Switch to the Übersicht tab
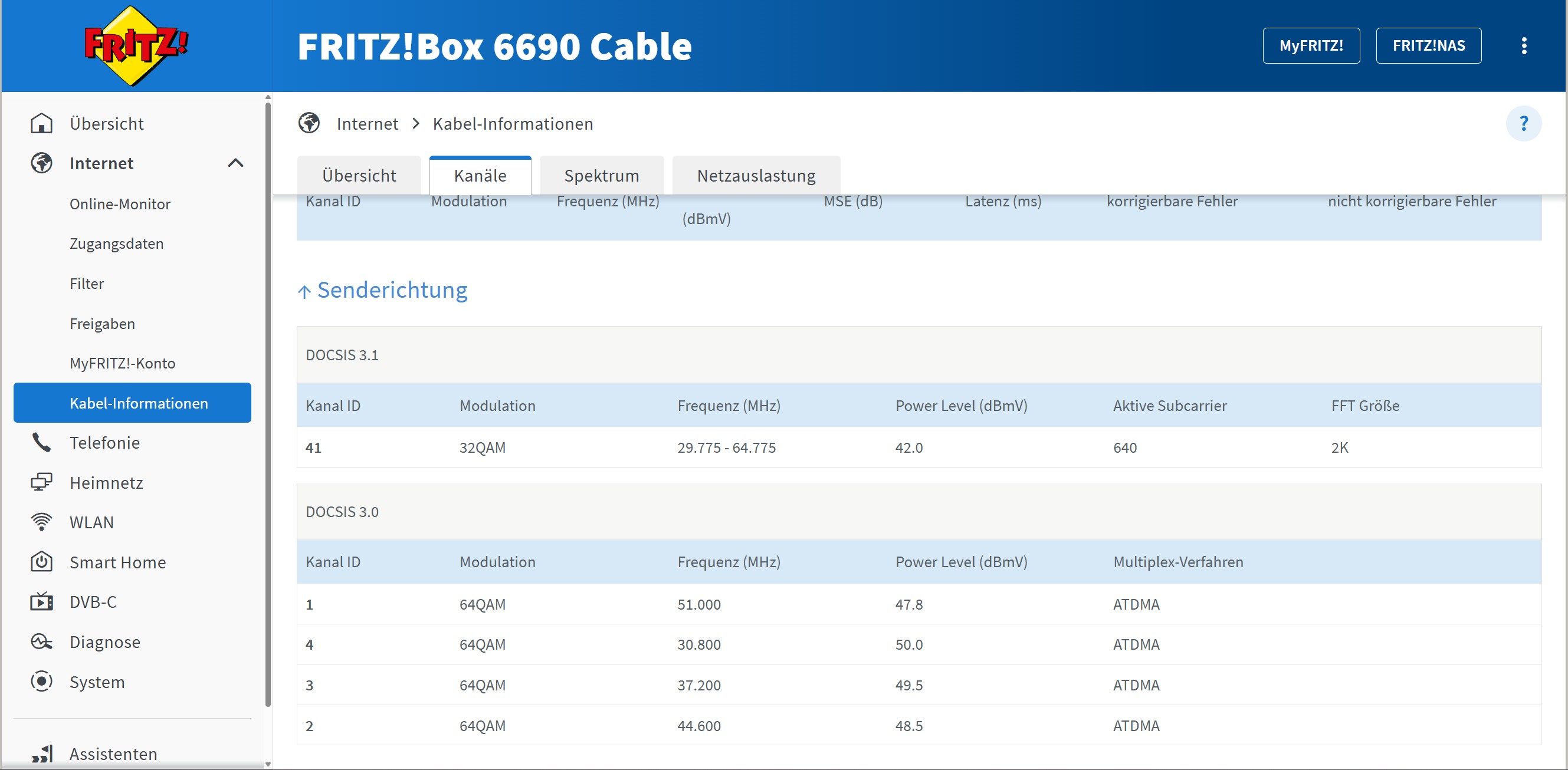This screenshot has height=770, width=1568. (x=359, y=176)
